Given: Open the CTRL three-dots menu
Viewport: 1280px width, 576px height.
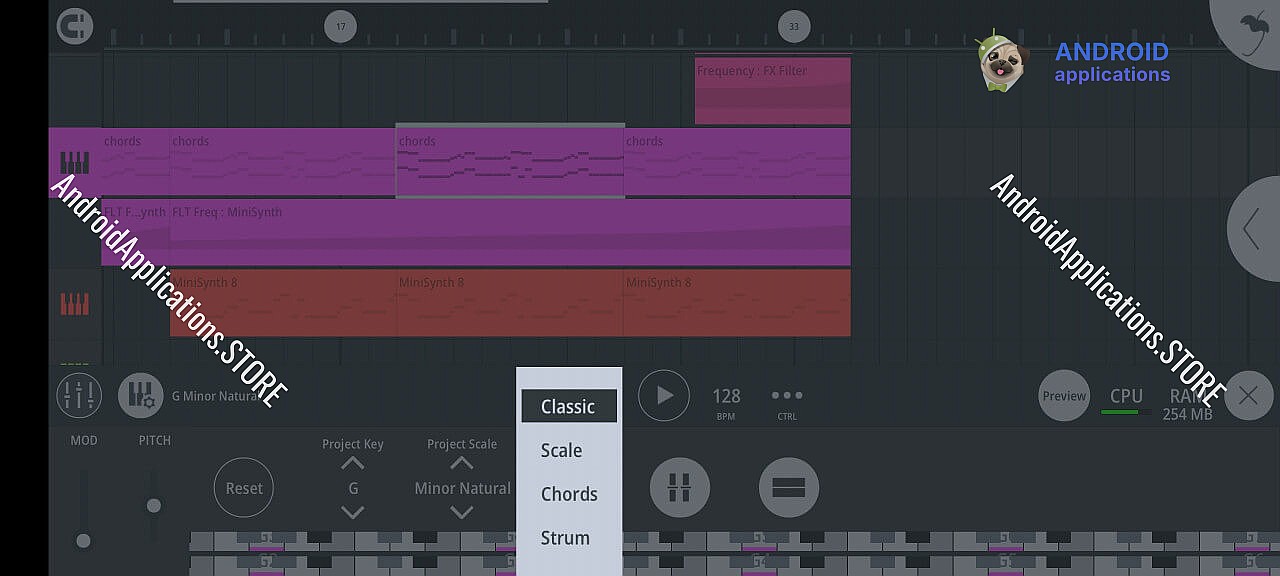Looking at the screenshot, I should (x=787, y=402).
